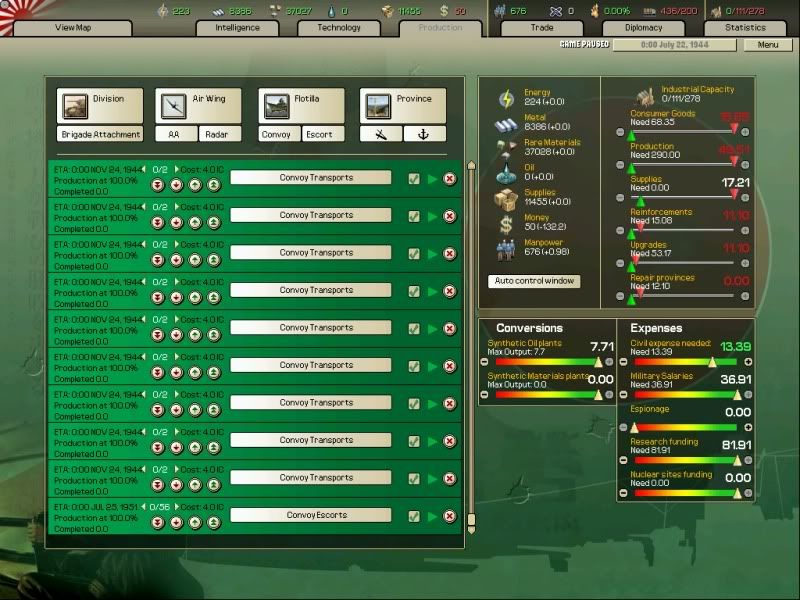Click the Brigade Attachment button
The image size is (800, 600).
point(100,134)
